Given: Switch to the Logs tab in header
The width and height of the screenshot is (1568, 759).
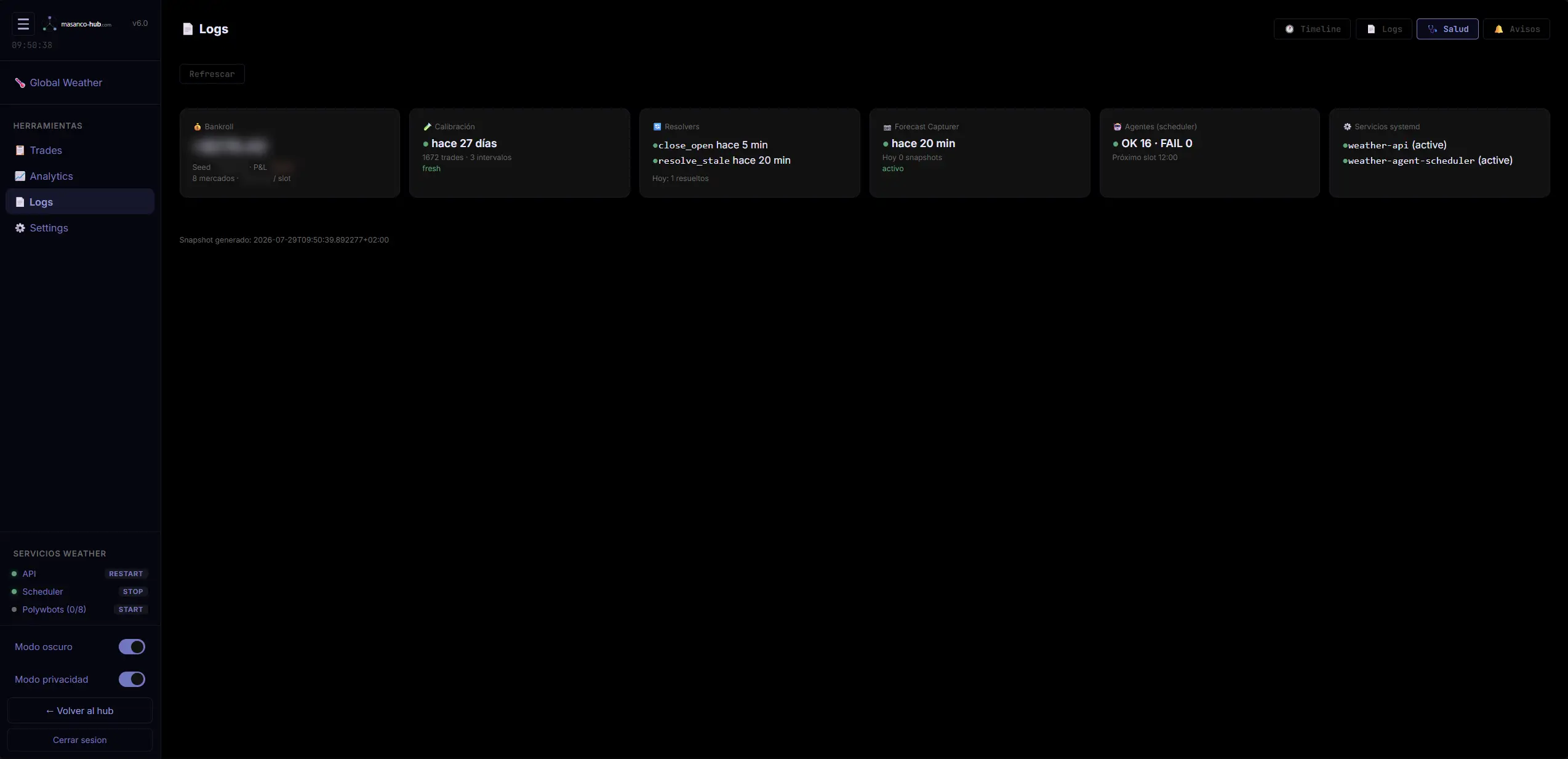Looking at the screenshot, I should click(x=1384, y=29).
